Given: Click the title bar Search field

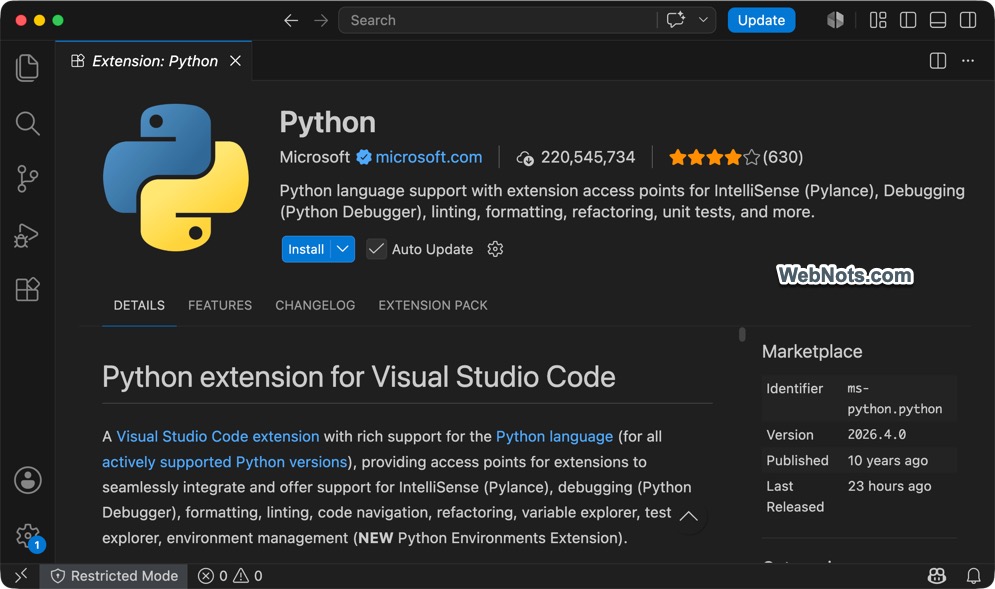Looking at the screenshot, I should (498, 20).
